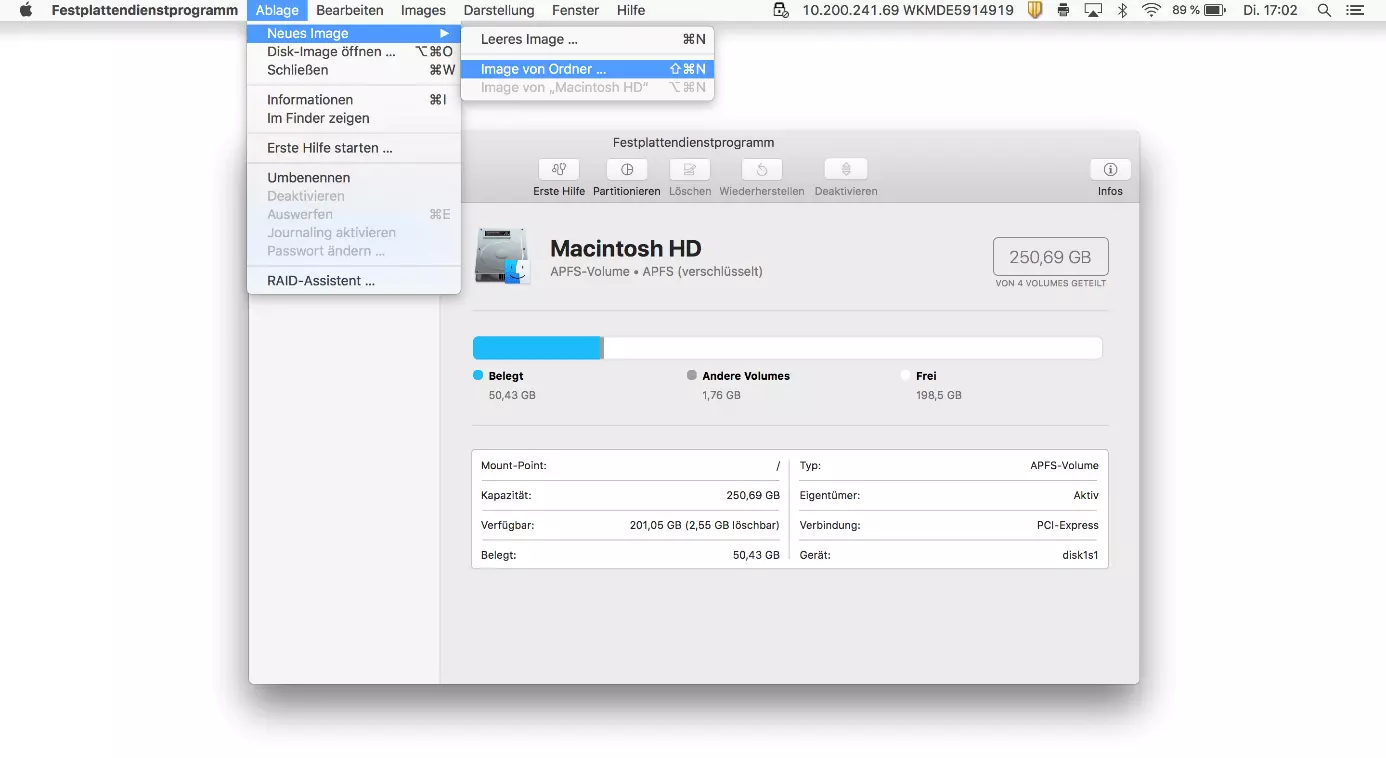Open the AirPlay display menu

[1093, 10]
